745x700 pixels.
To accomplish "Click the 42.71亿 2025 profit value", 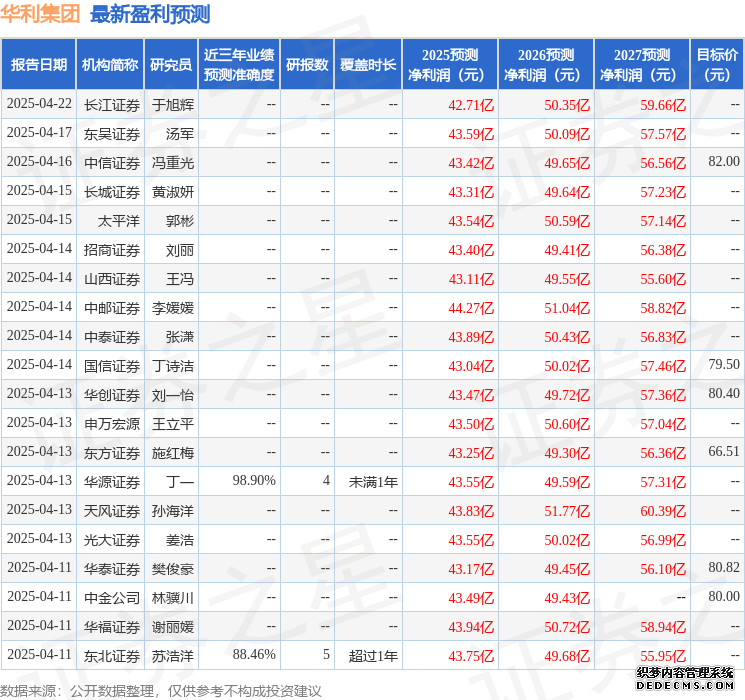I will [x=471, y=105].
